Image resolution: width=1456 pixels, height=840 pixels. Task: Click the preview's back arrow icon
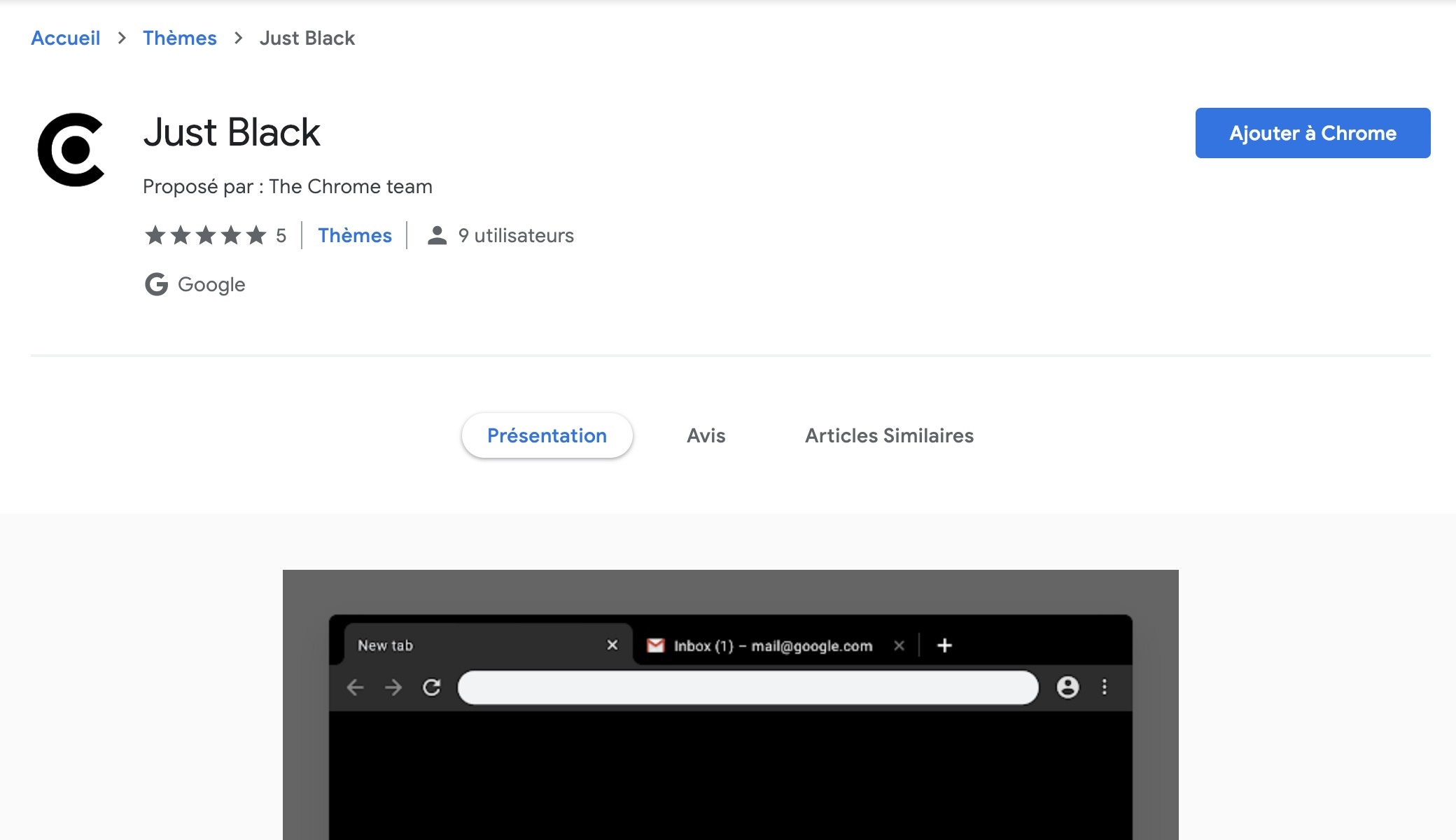click(356, 687)
